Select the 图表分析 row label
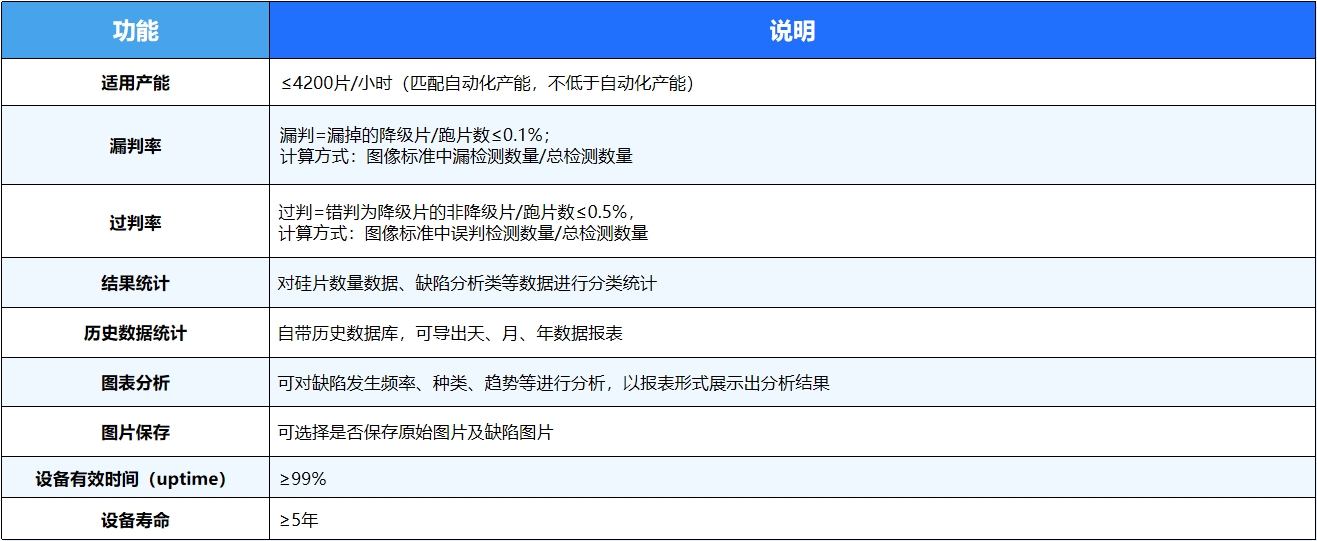Screen dimensions: 1317x541 pyautogui.click(x=135, y=383)
